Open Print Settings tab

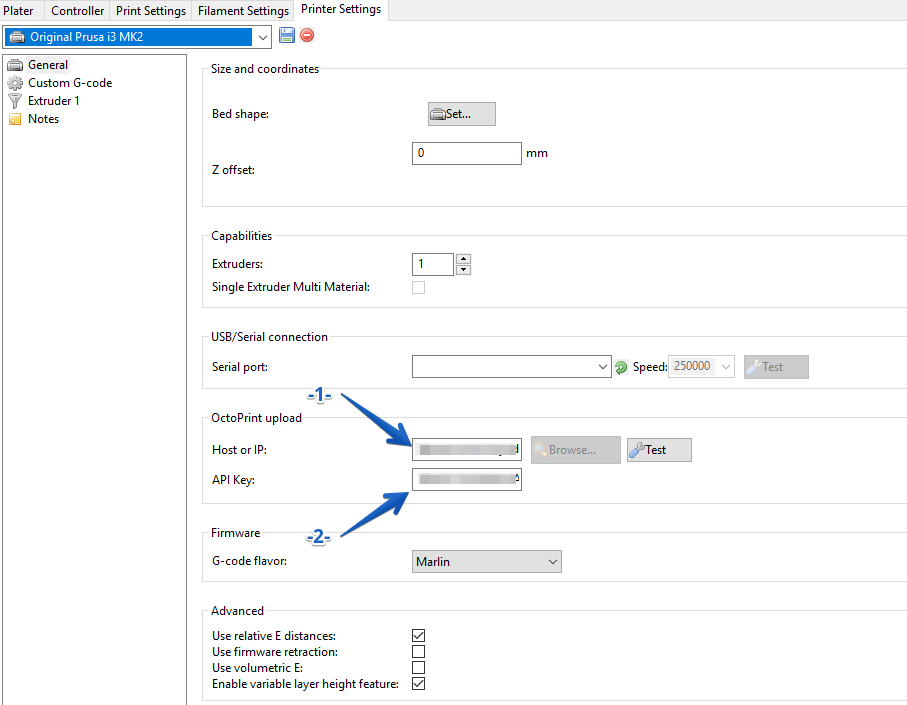[x=151, y=10]
